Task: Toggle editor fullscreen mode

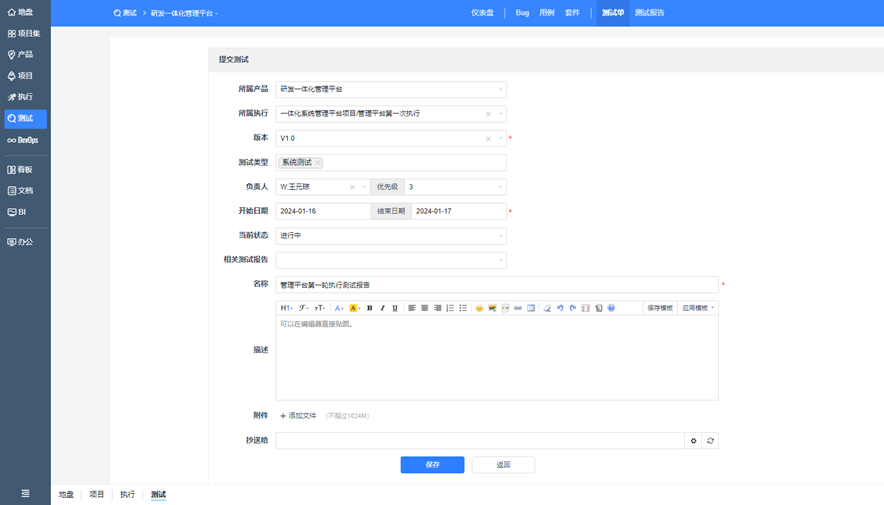Action: point(586,308)
